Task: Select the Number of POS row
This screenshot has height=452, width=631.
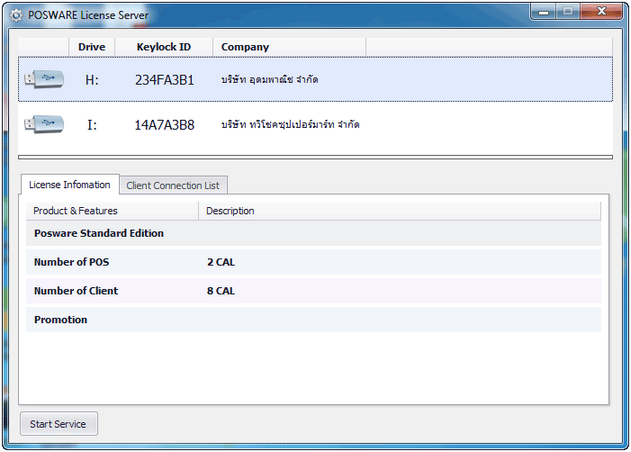Action: tap(71, 262)
